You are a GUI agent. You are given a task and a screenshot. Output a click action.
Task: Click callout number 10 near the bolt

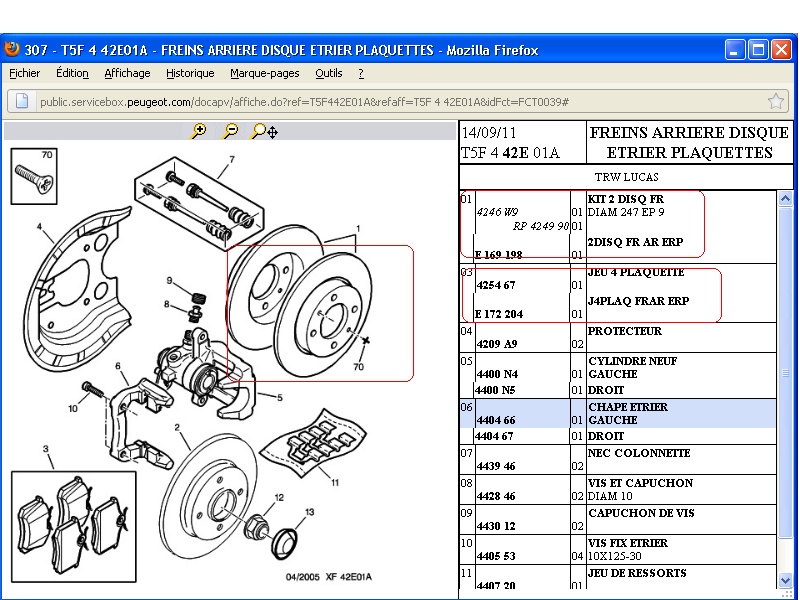click(73, 408)
